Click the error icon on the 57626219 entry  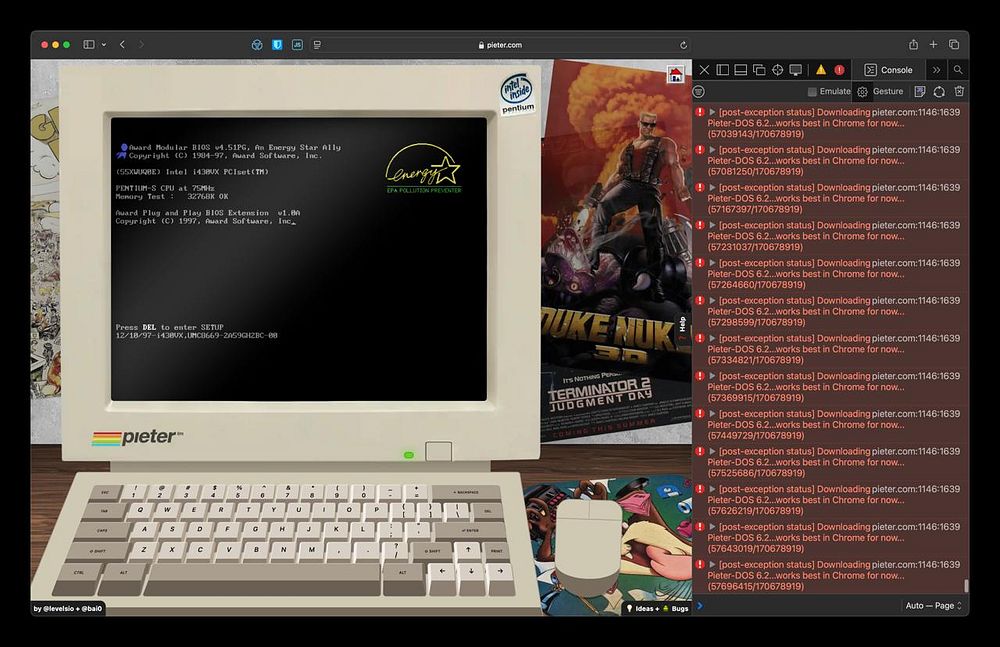(700, 489)
